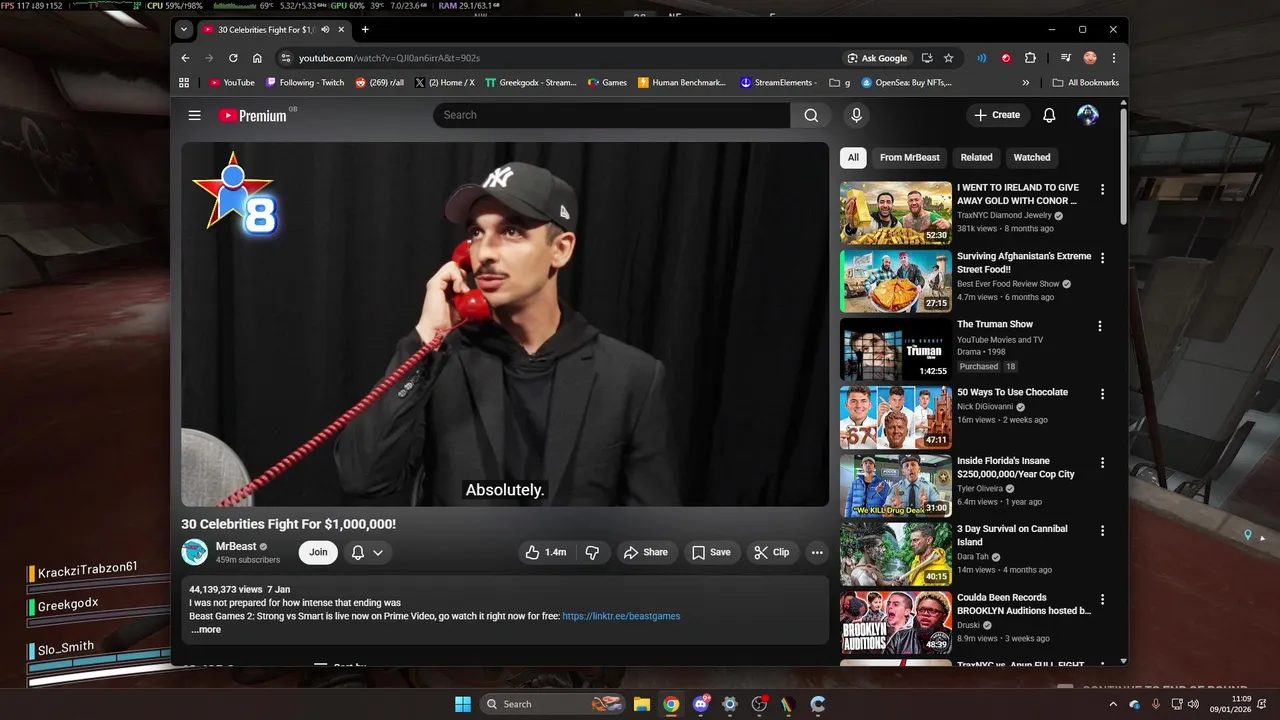The image size is (1280, 720).
Task: Open OBS Studio from the taskbar
Action: [760, 704]
